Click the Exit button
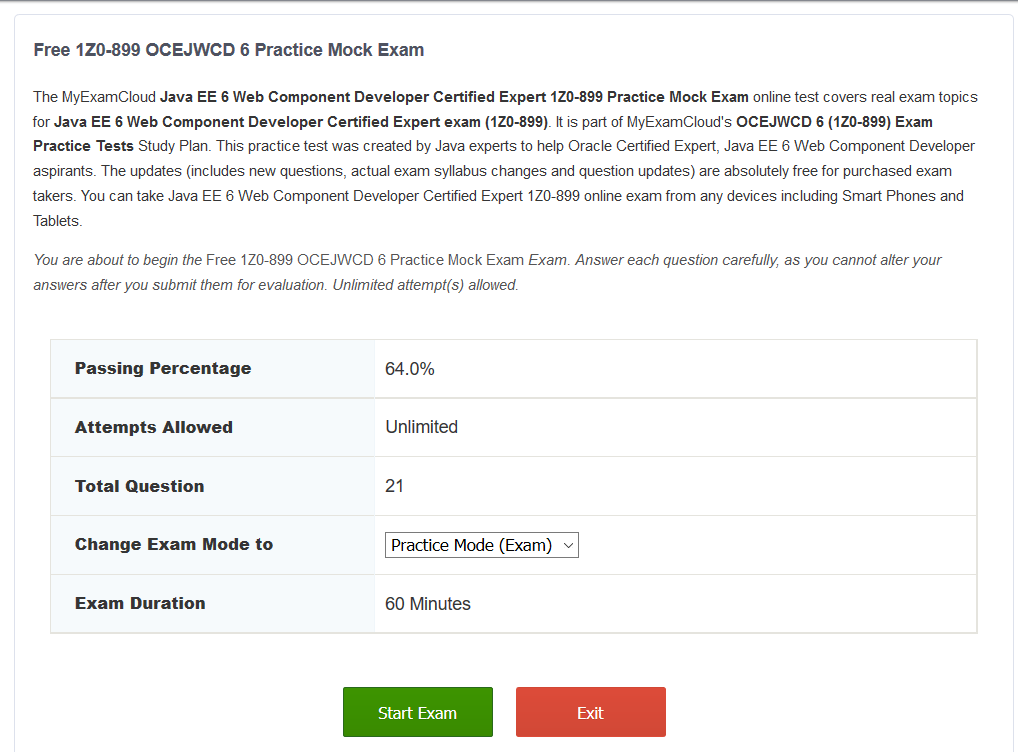This screenshot has width=1018, height=752. (x=590, y=712)
